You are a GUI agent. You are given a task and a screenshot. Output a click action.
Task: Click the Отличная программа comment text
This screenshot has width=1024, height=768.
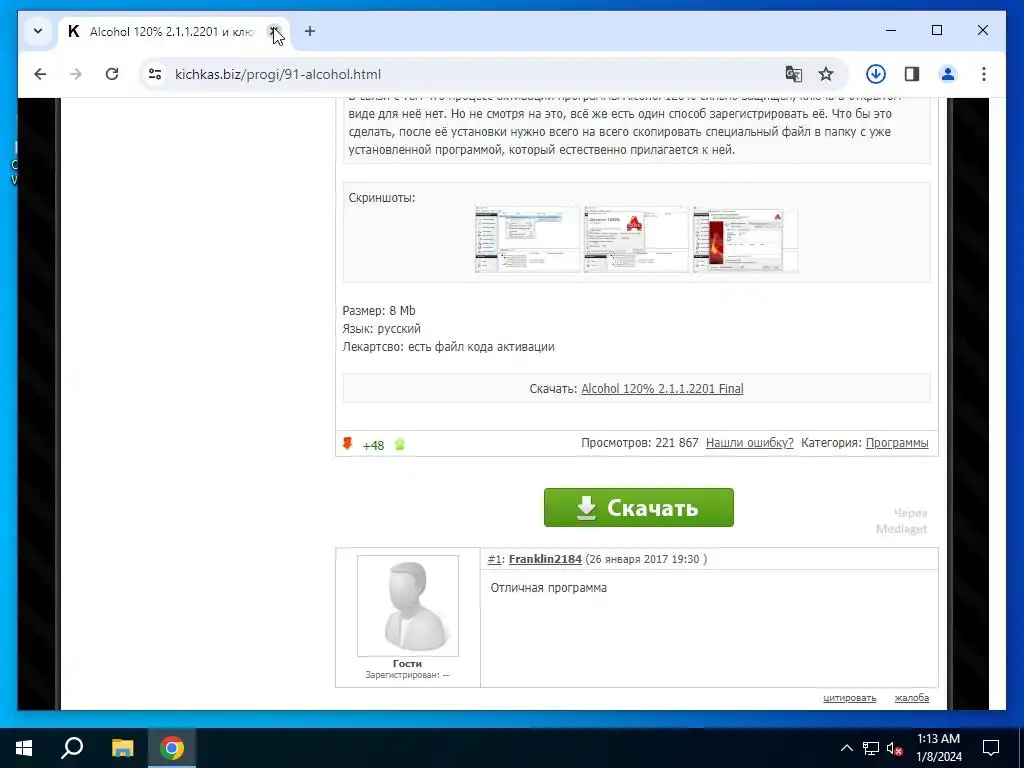pos(549,588)
